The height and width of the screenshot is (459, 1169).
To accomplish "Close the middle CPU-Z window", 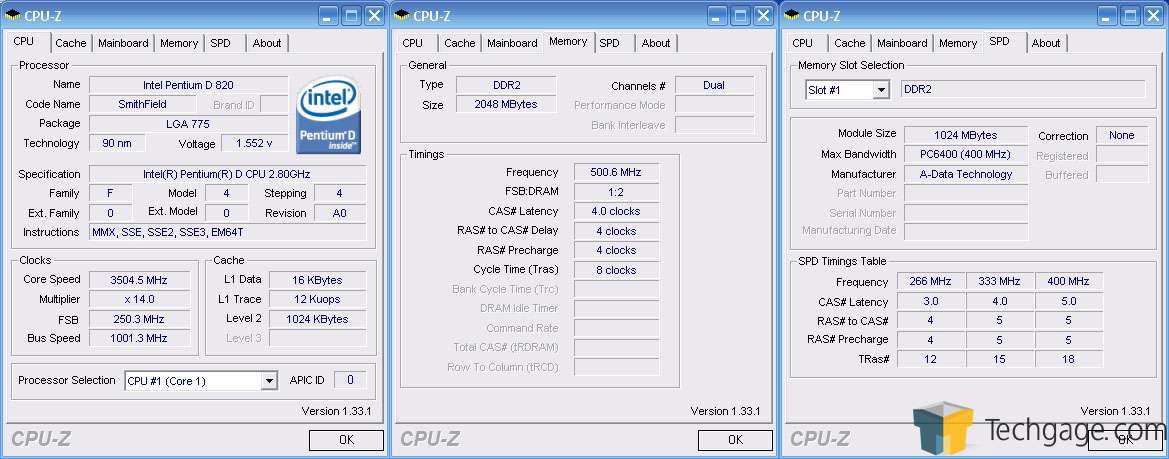I will (764, 15).
